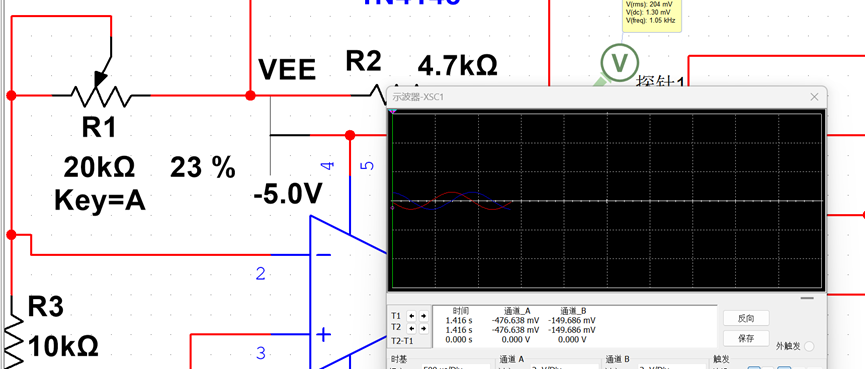
Task: Select the blue op-amp triangle
Action: [x=348, y=292]
